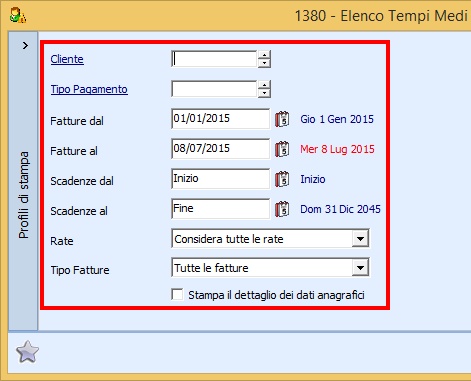Click the Fatture dal date field
Viewport: 471px width, 381px height.
coord(221,119)
